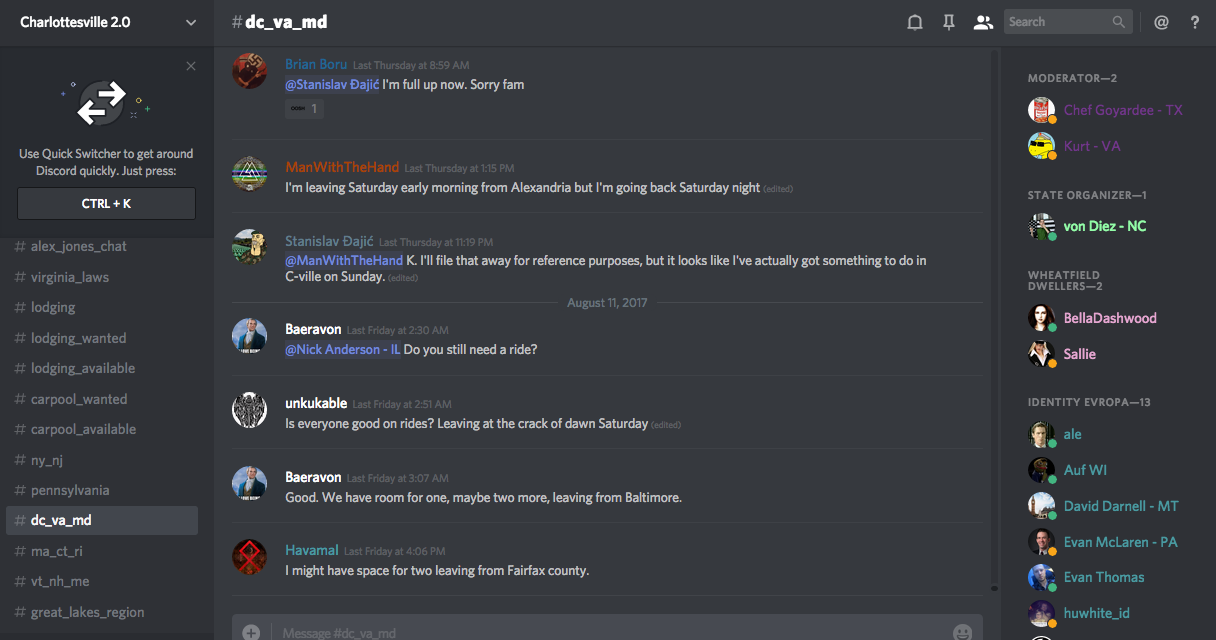Screen dimensions: 1216x640
Task: Switch to the carpool_wanted channel
Action: point(79,399)
